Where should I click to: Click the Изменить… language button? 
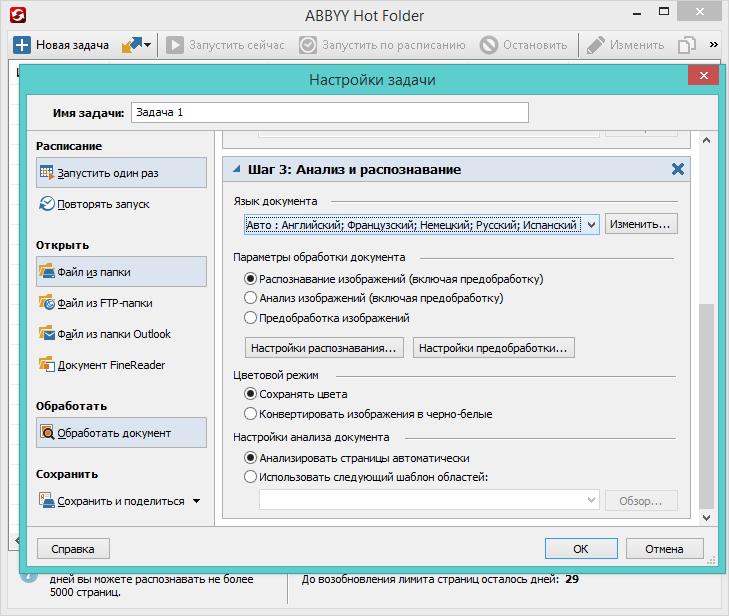tap(641, 224)
